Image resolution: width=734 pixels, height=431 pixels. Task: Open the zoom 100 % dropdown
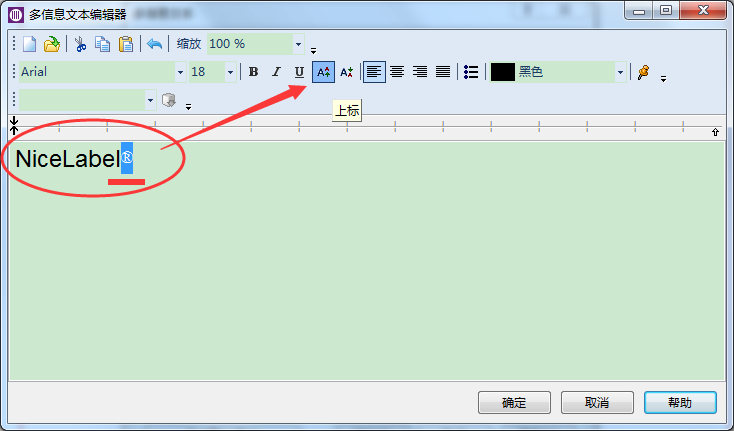point(298,44)
